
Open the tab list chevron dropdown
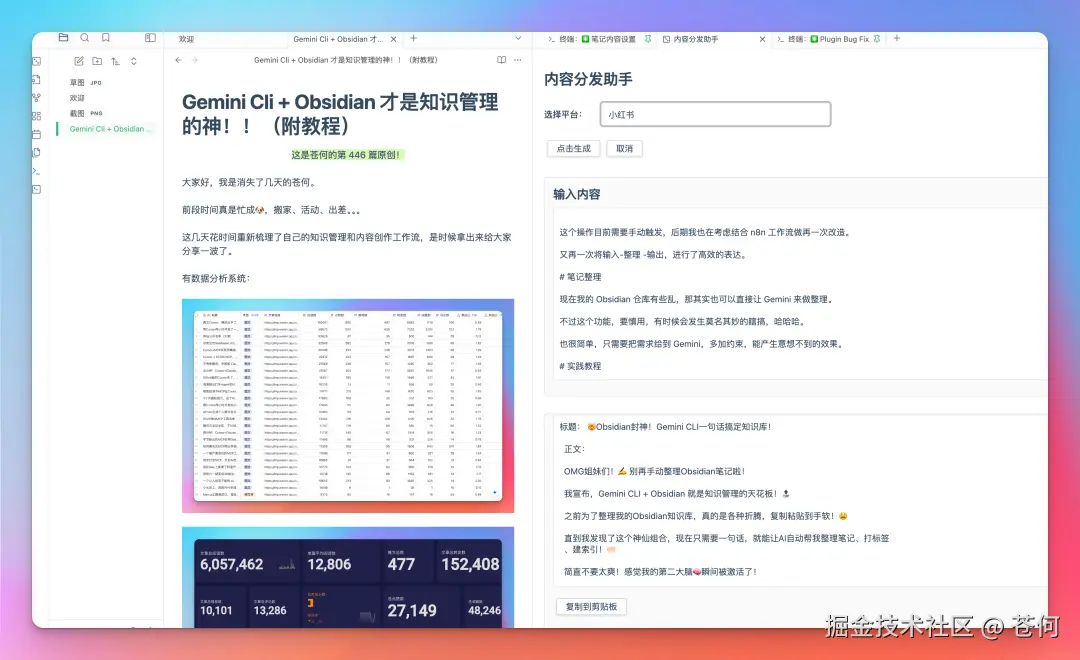click(517, 39)
